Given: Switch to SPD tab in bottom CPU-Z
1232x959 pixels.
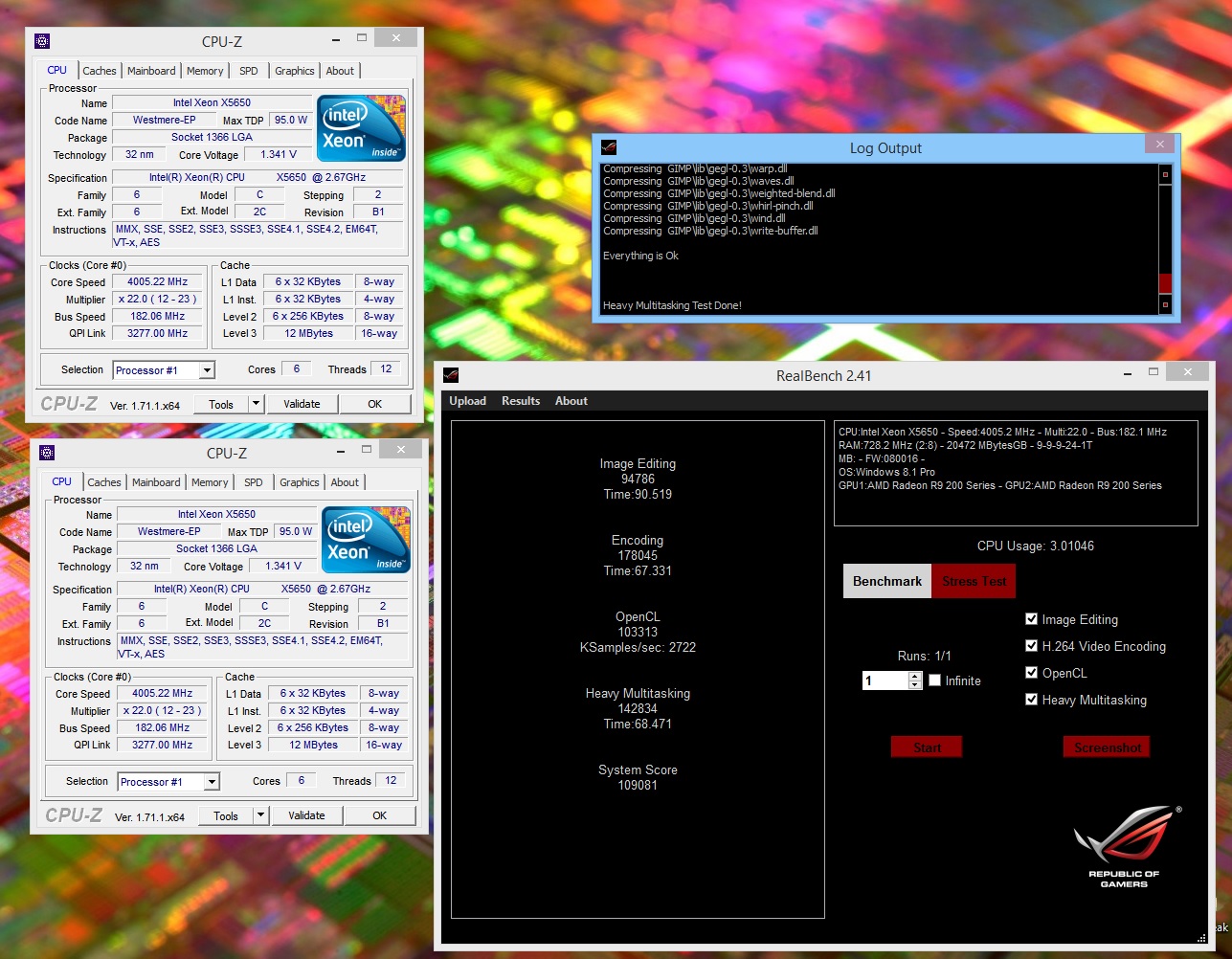Looking at the screenshot, I should tap(254, 482).
